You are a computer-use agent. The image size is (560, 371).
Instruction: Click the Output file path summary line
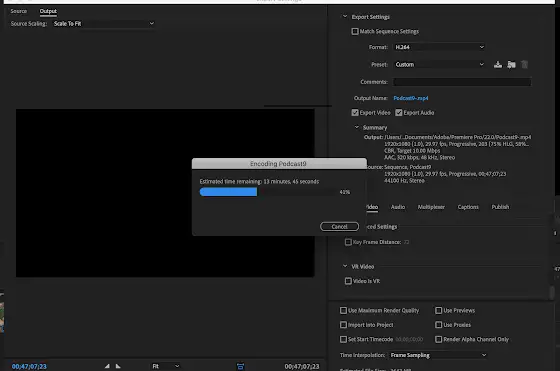click(x=447, y=137)
